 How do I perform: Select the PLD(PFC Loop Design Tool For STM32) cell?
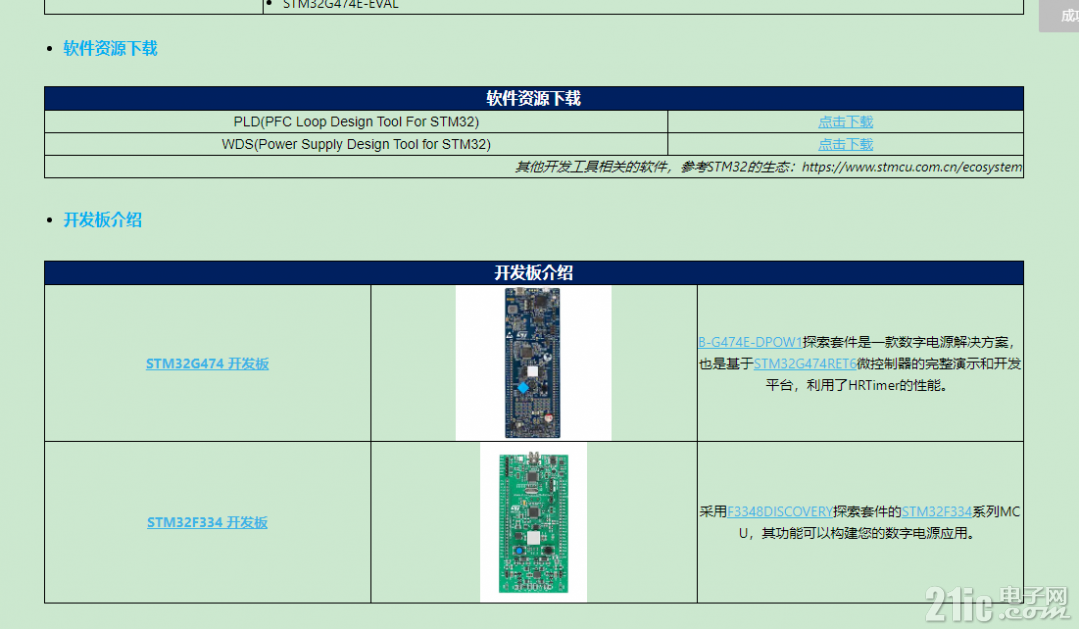click(356, 122)
